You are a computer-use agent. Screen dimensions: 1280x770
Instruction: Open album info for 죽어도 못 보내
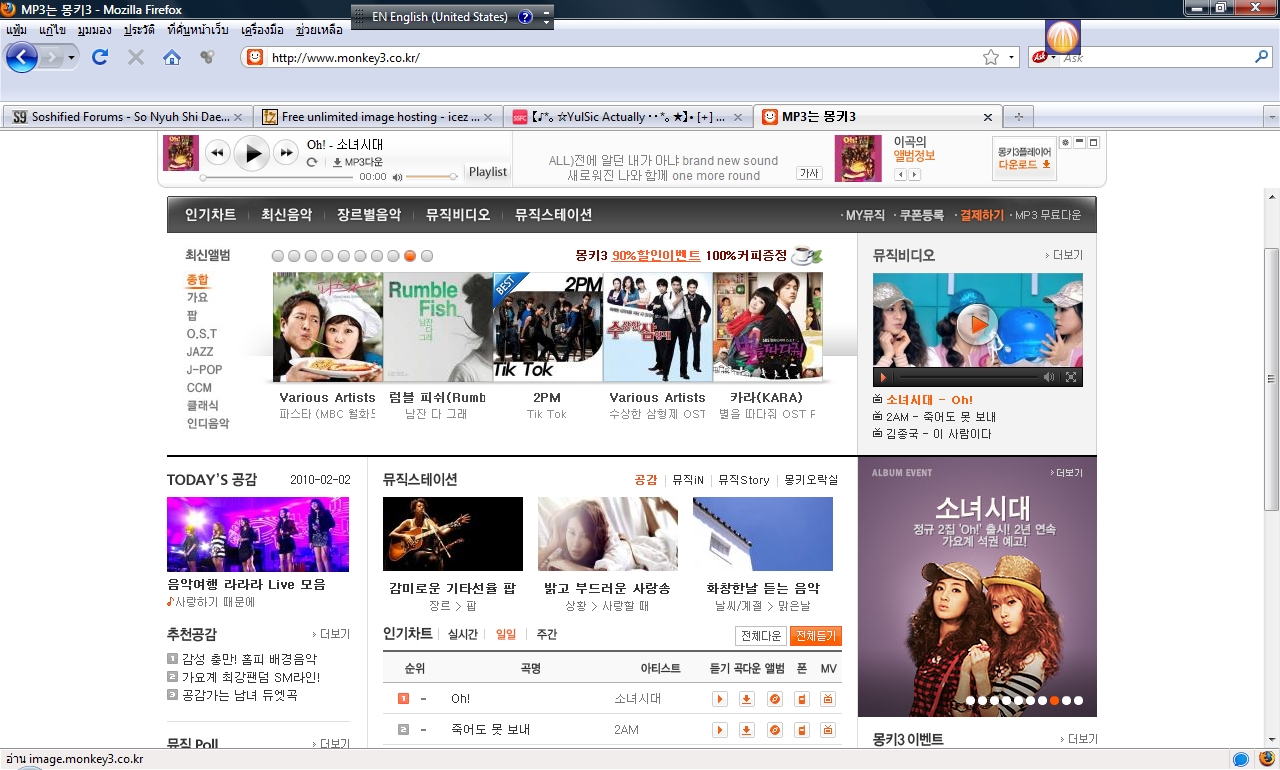(x=774, y=730)
